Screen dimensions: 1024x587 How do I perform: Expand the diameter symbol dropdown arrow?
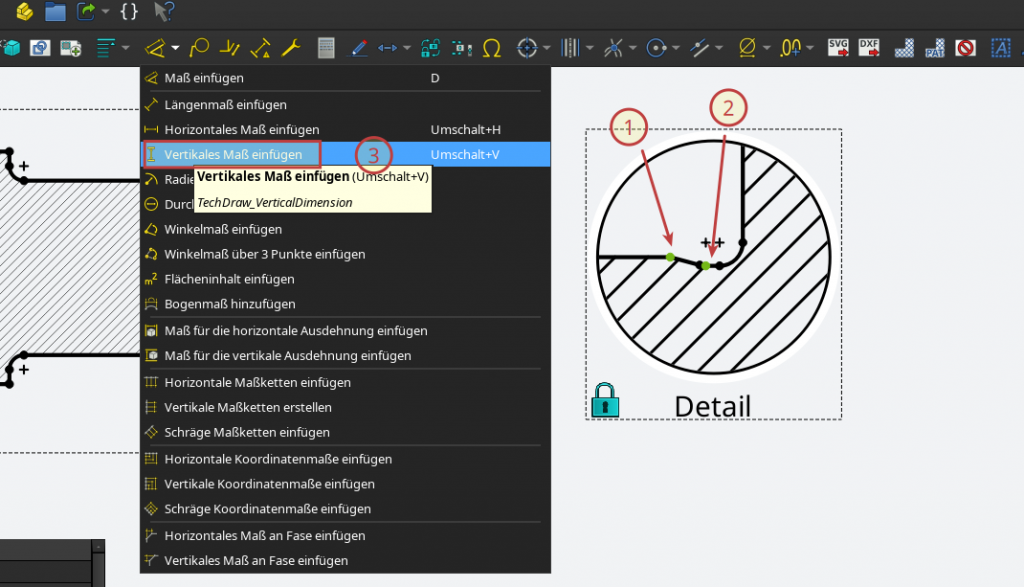[x=767, y=47]
